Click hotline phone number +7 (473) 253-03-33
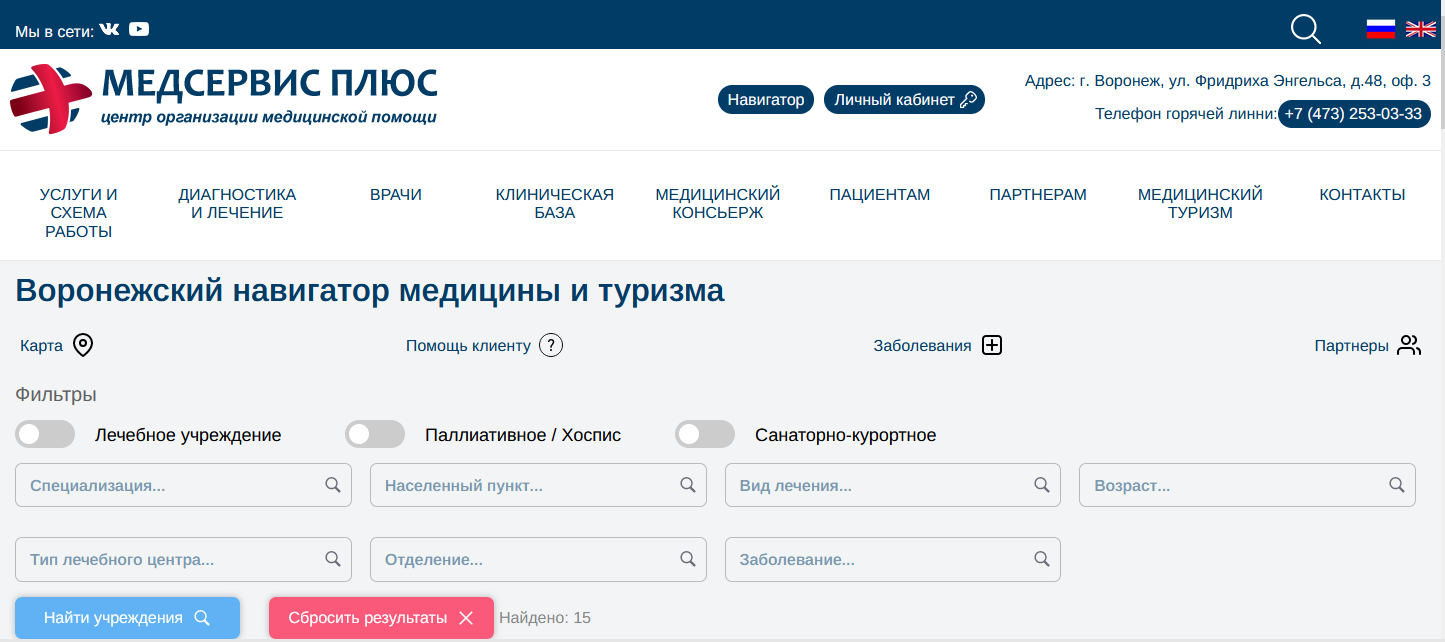The width and height of the screenshot is (1445, 642). [1354, 114]
